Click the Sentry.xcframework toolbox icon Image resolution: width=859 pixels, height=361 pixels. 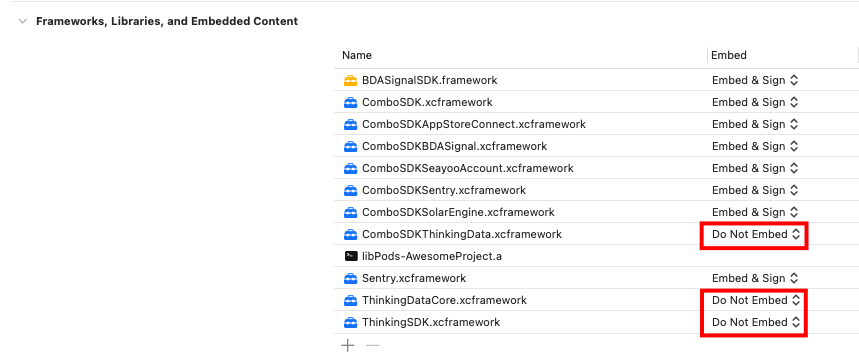pos(351,278)
